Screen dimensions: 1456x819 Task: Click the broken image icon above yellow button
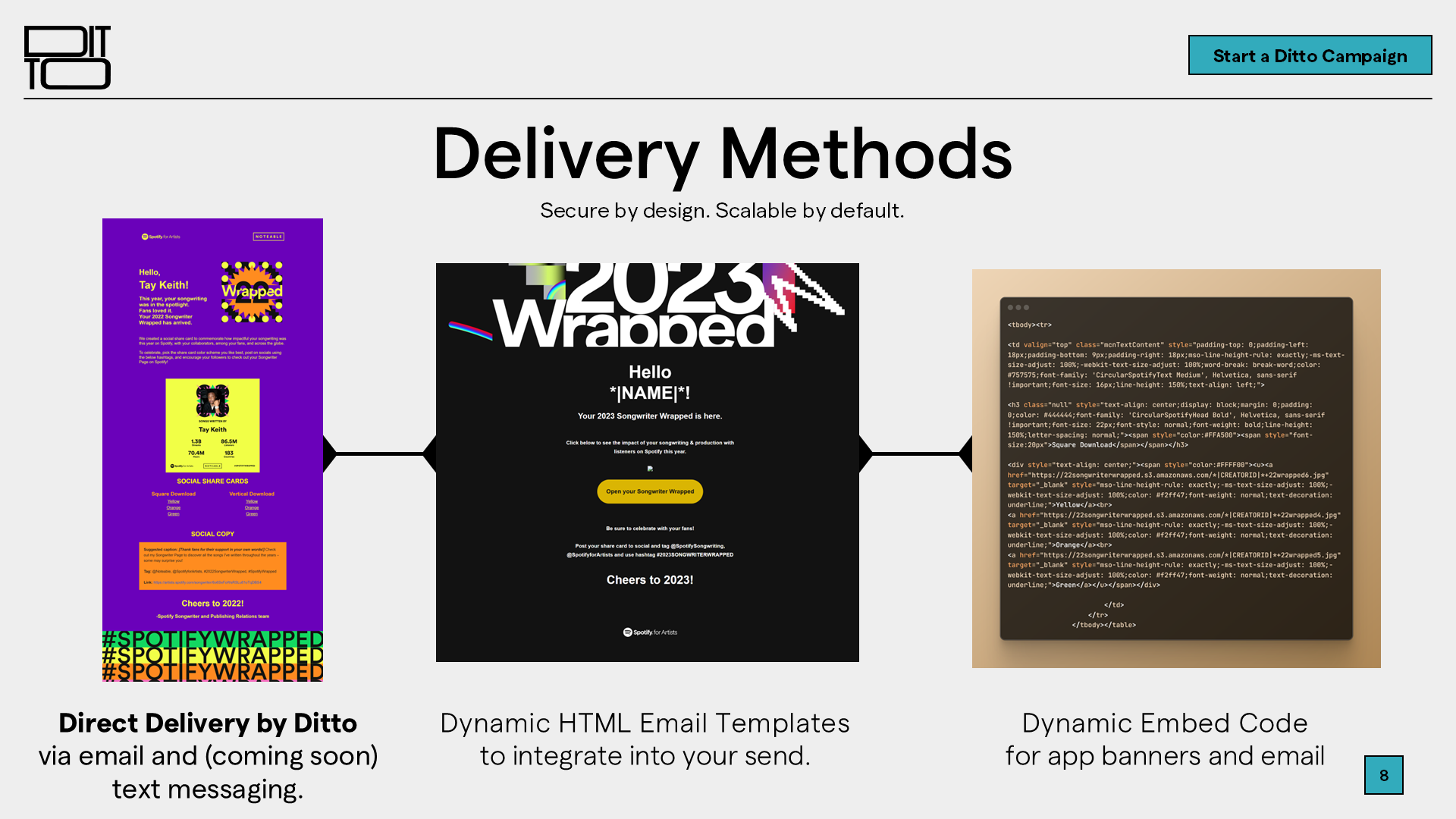point(650,469)
